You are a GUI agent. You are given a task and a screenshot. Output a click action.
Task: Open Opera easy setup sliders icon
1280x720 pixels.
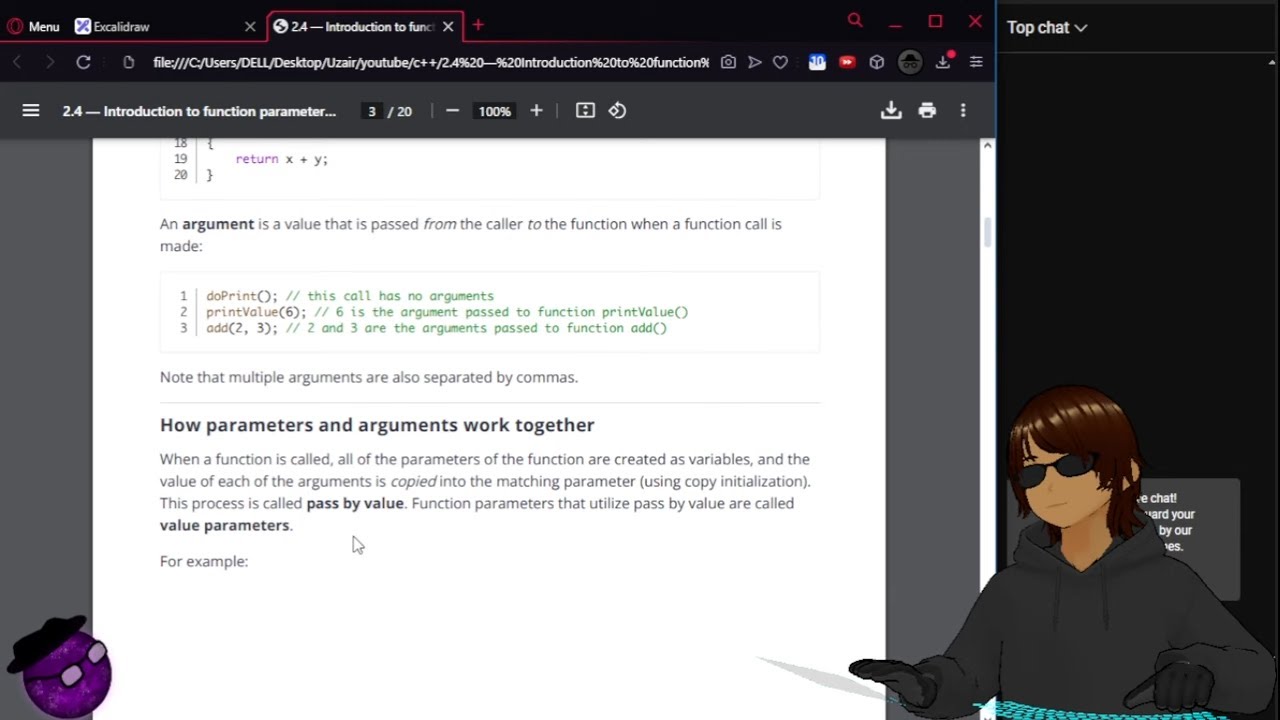pos(976,62)
